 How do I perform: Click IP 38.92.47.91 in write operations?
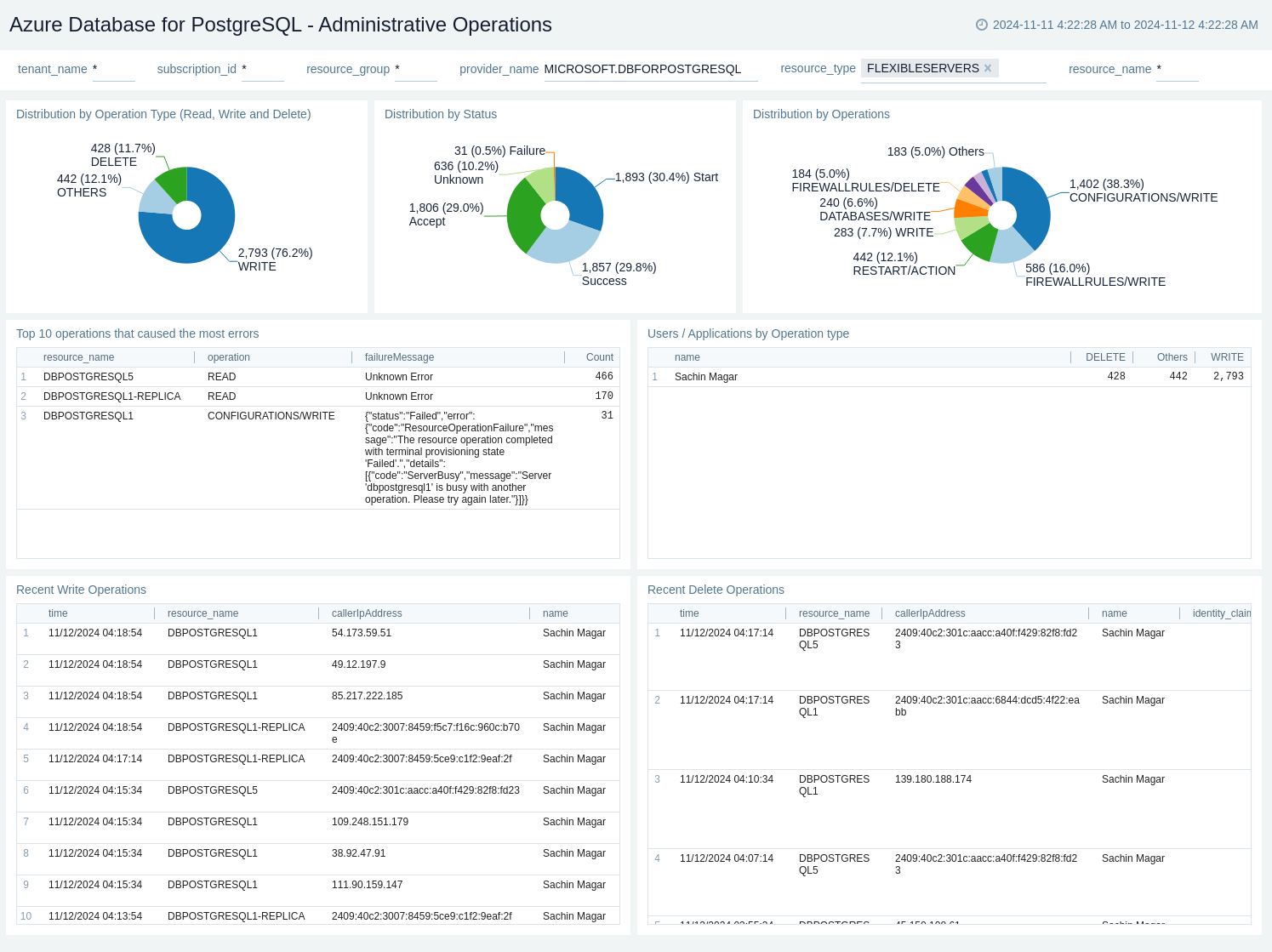(358, 853)
